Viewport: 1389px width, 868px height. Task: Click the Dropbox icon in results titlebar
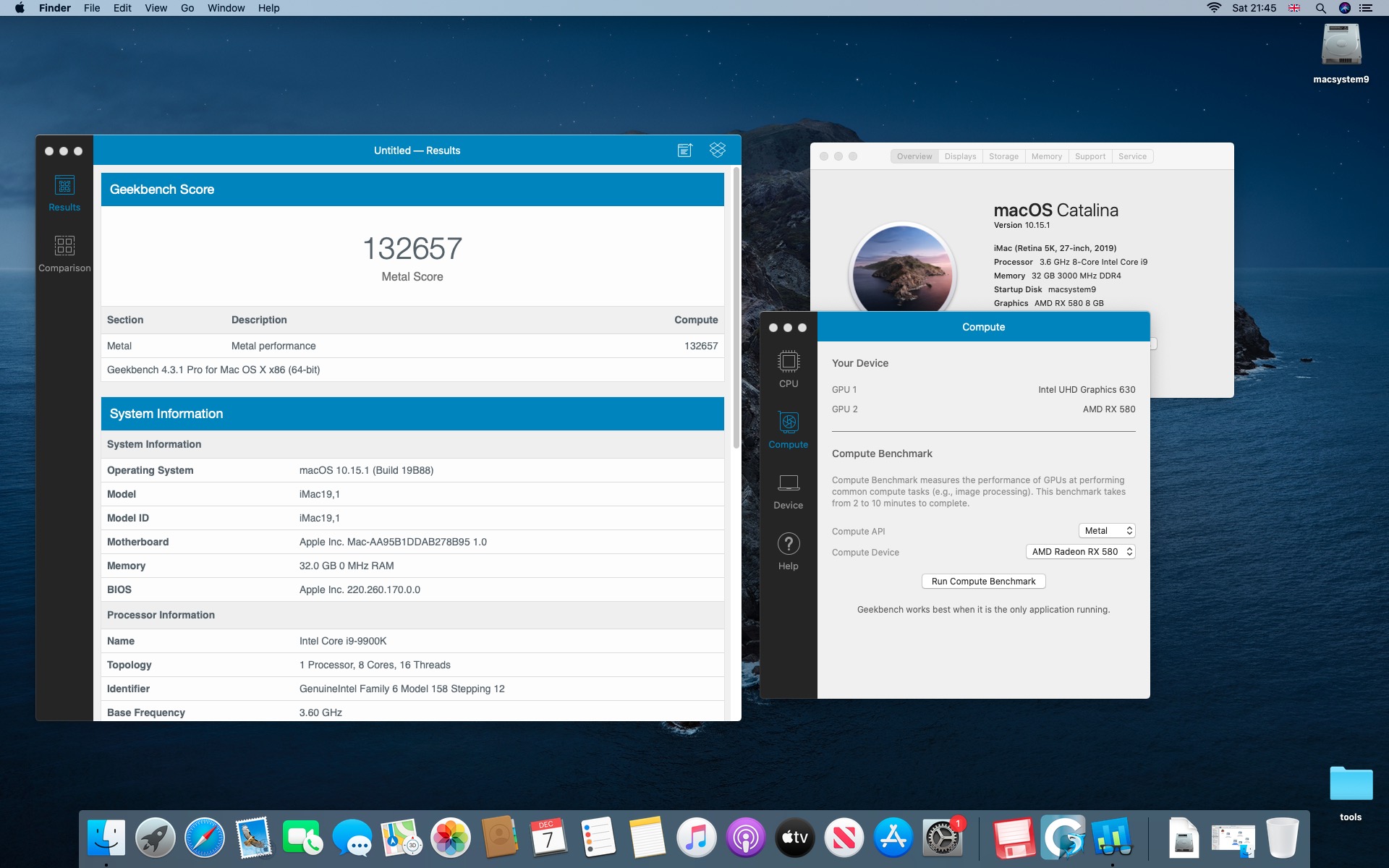click(717, 150)
